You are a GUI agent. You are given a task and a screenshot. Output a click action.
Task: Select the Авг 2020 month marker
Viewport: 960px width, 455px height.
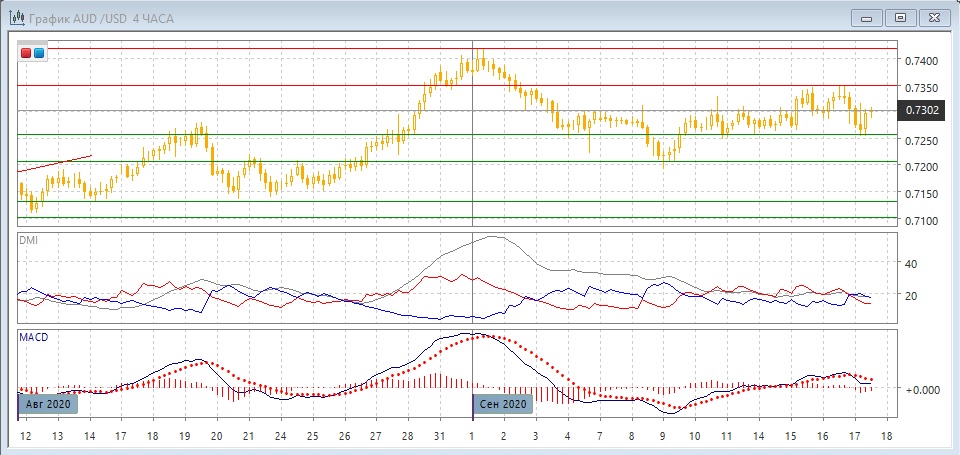coord(46,404)
